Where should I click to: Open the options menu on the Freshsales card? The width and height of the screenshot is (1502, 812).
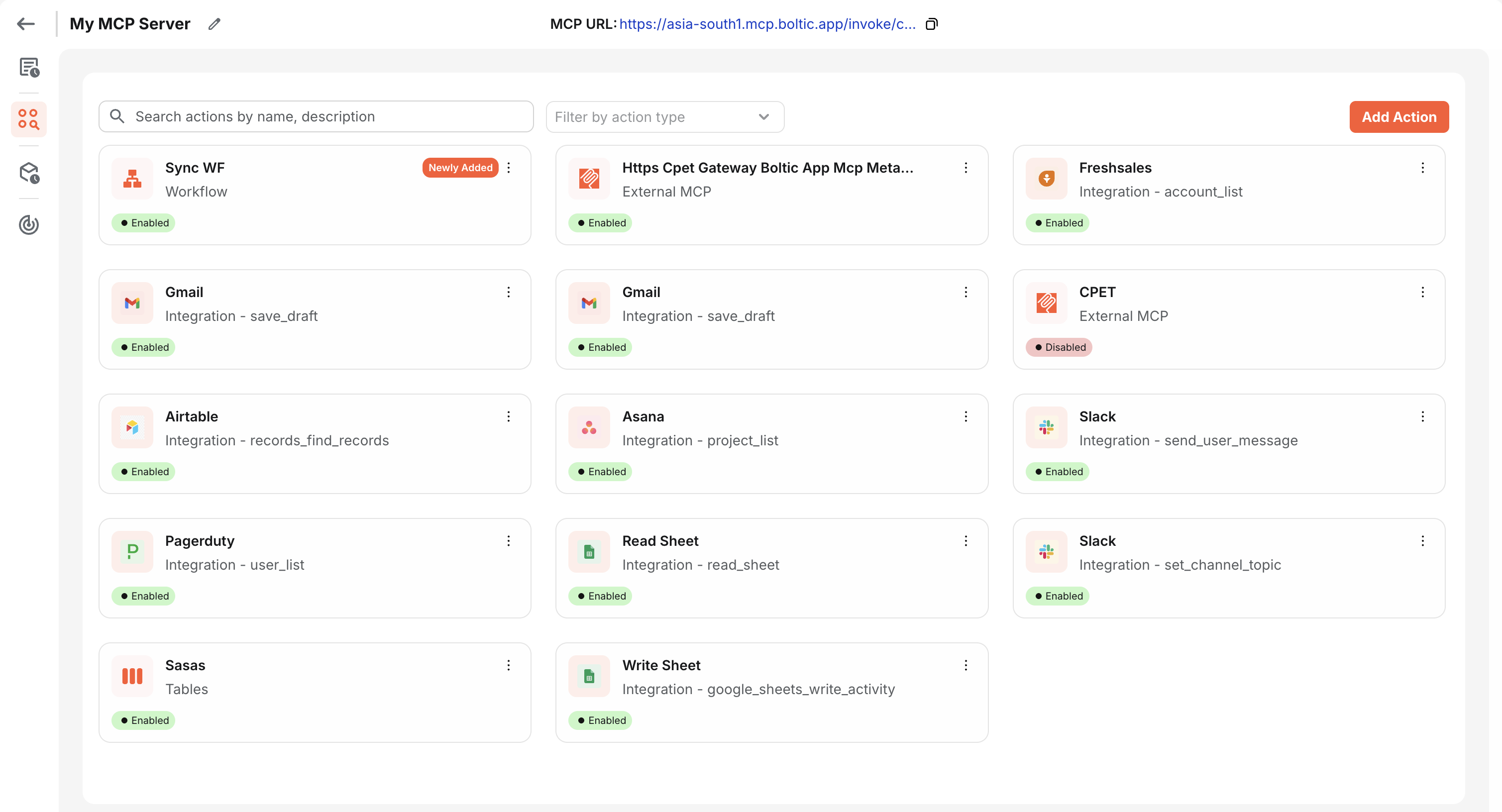(1423, 168)
